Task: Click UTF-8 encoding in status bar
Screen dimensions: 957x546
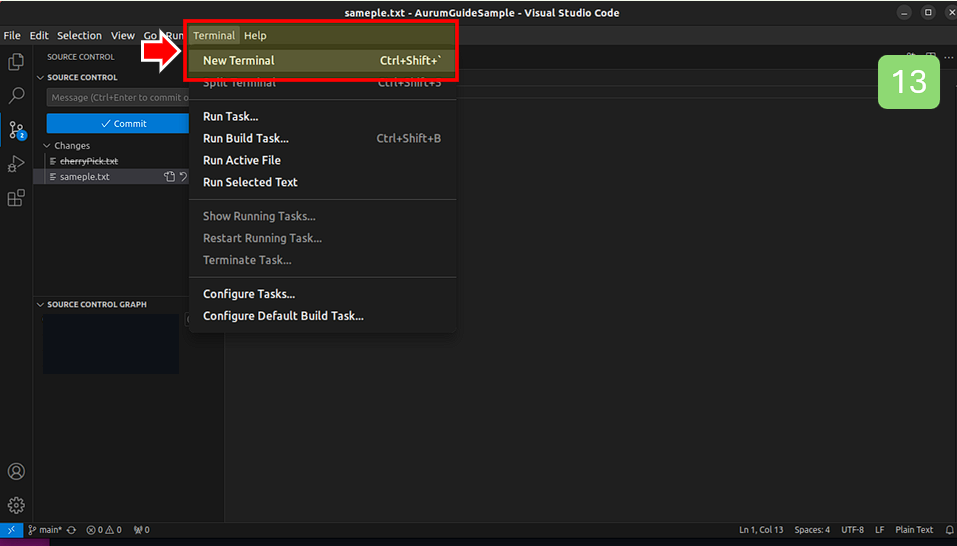Action: point(852,530)
